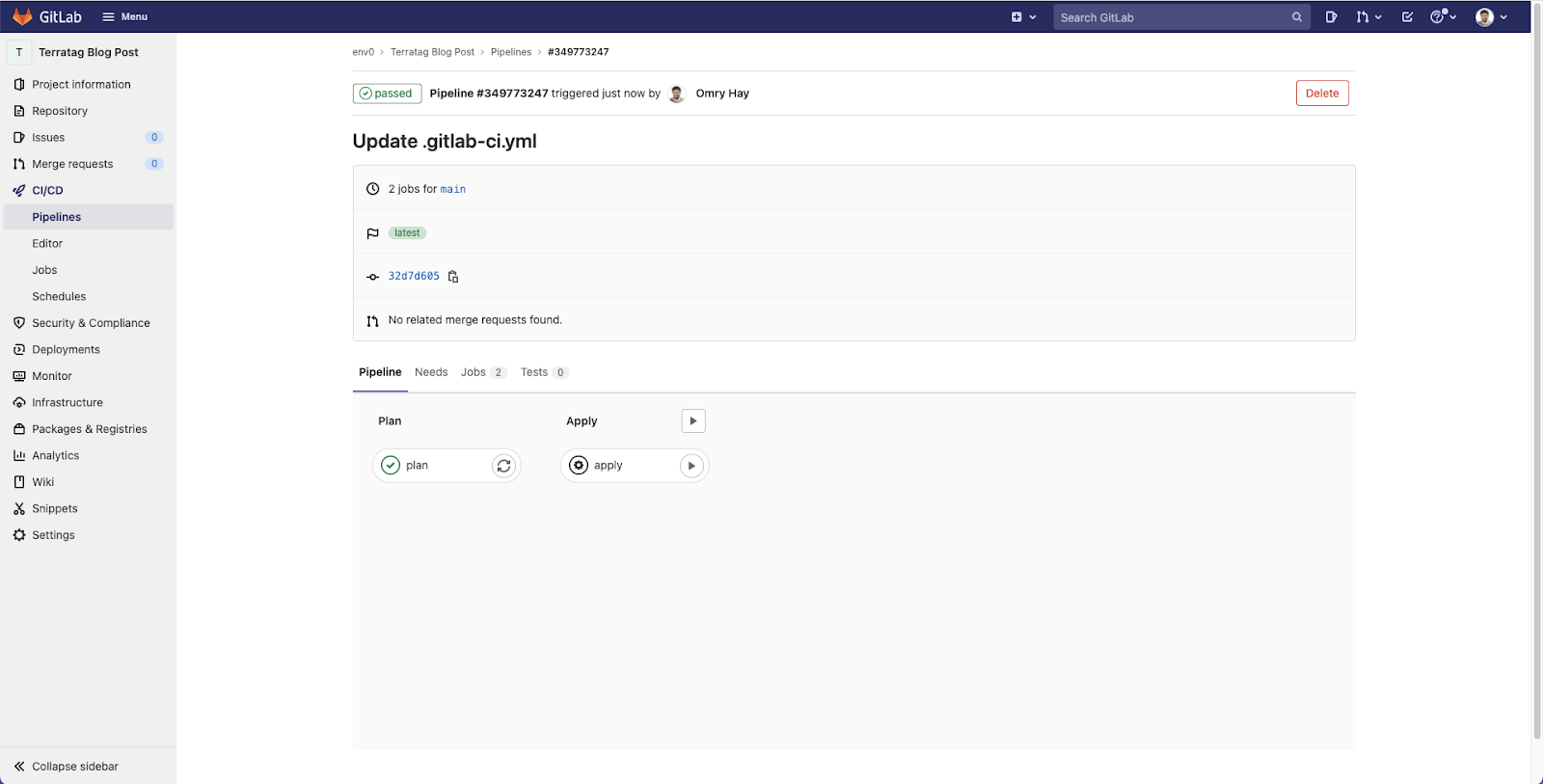Click the Project information sidebar icon
This screenshot has height=784, width=1543.
point(19,84)
